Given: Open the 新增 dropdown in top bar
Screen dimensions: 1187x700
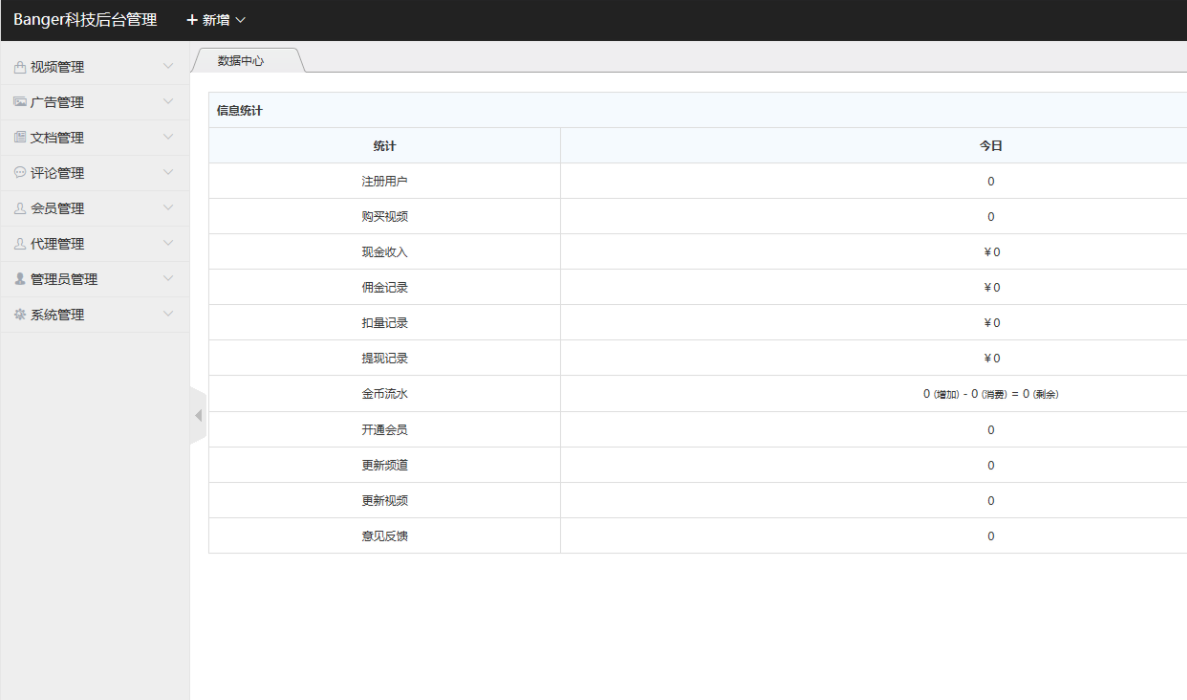Looking at the screenshot, I should [x=216, y=20].
